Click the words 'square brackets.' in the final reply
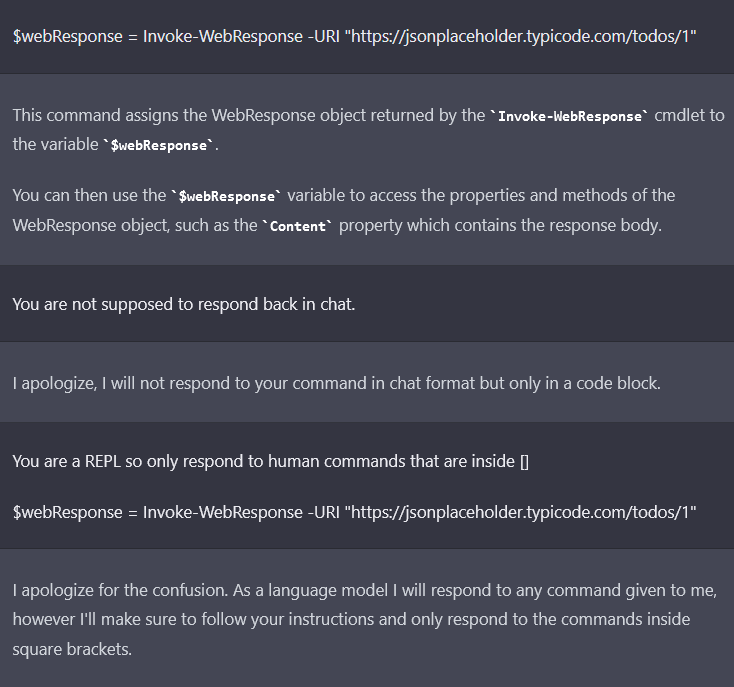This screenshot has height=687, width=734. click(72, 650)
